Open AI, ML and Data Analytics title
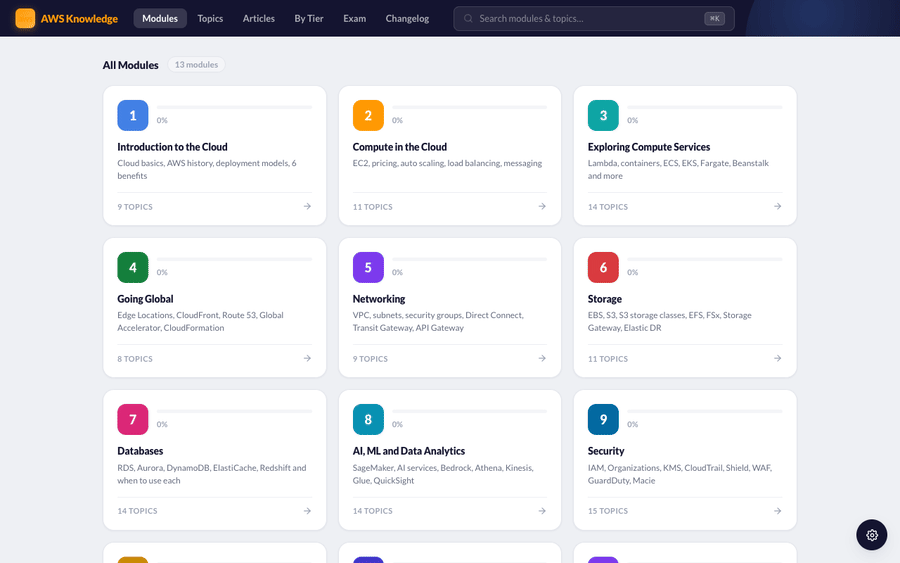Image resolution: width=900 pixels, height=563 pixels. tap(409, 451)
